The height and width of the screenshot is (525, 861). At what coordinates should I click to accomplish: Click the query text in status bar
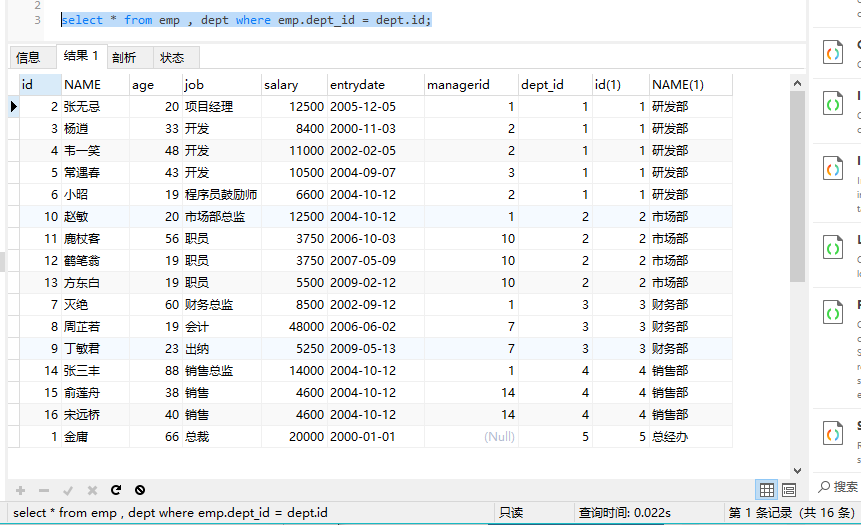point(170,513)
